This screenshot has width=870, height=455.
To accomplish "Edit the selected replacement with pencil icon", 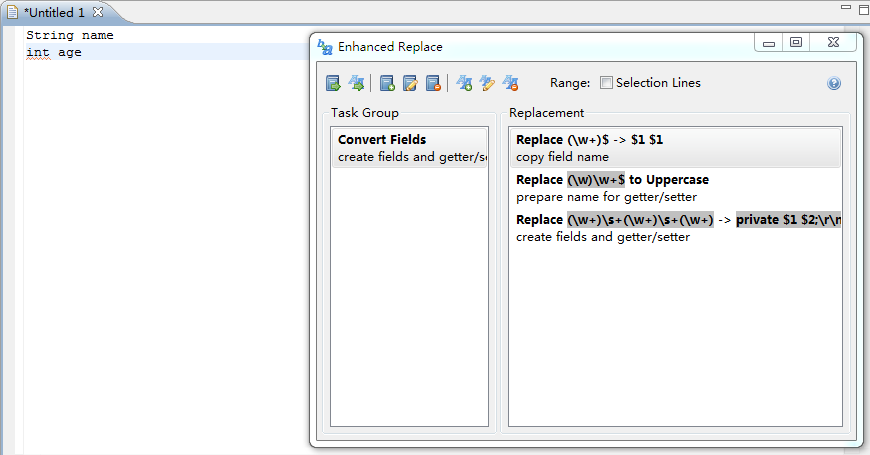I will (x=487, y=83).
